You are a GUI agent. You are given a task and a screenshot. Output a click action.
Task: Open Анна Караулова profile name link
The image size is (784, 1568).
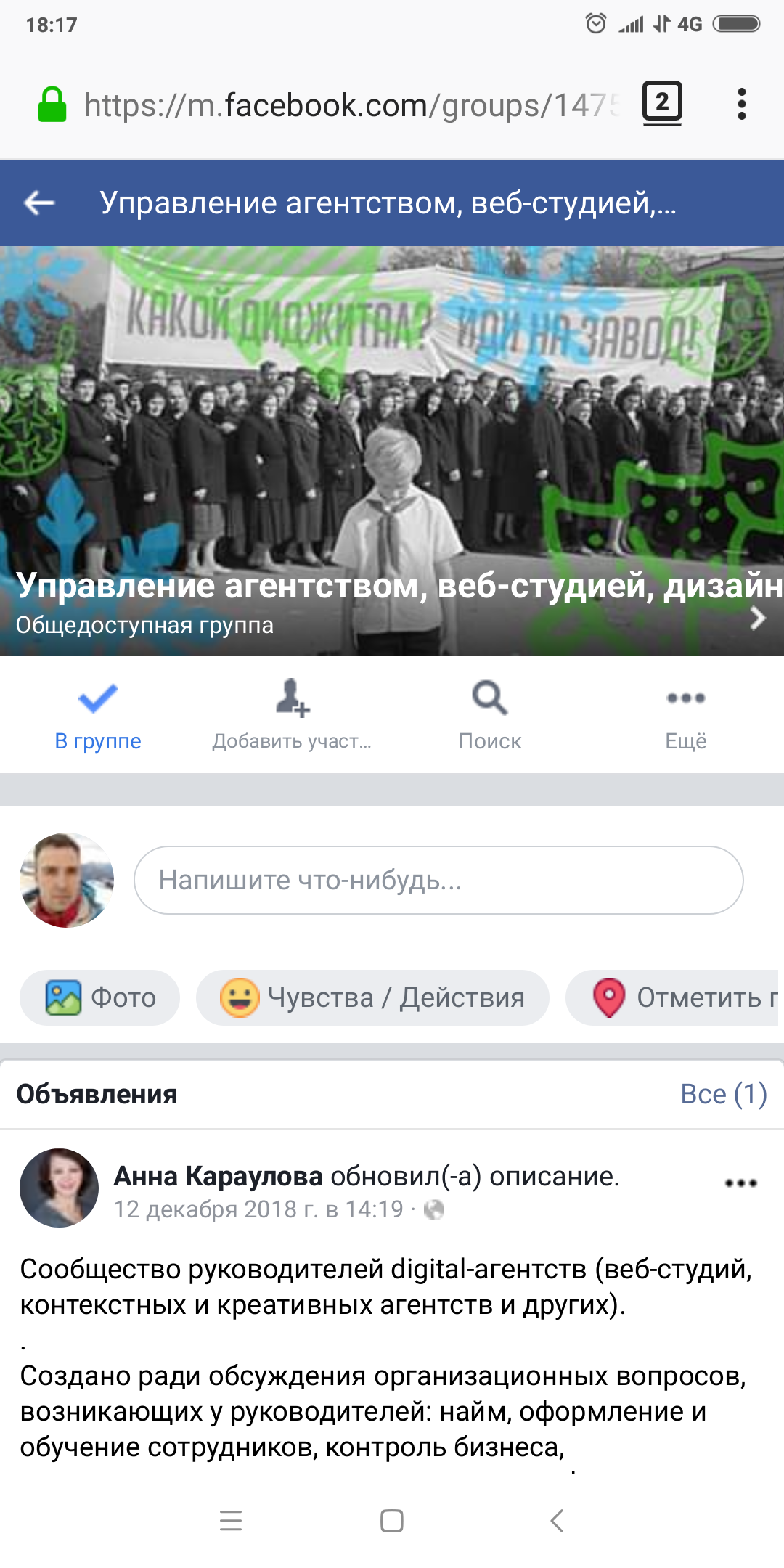click(x=218, y=1176)
